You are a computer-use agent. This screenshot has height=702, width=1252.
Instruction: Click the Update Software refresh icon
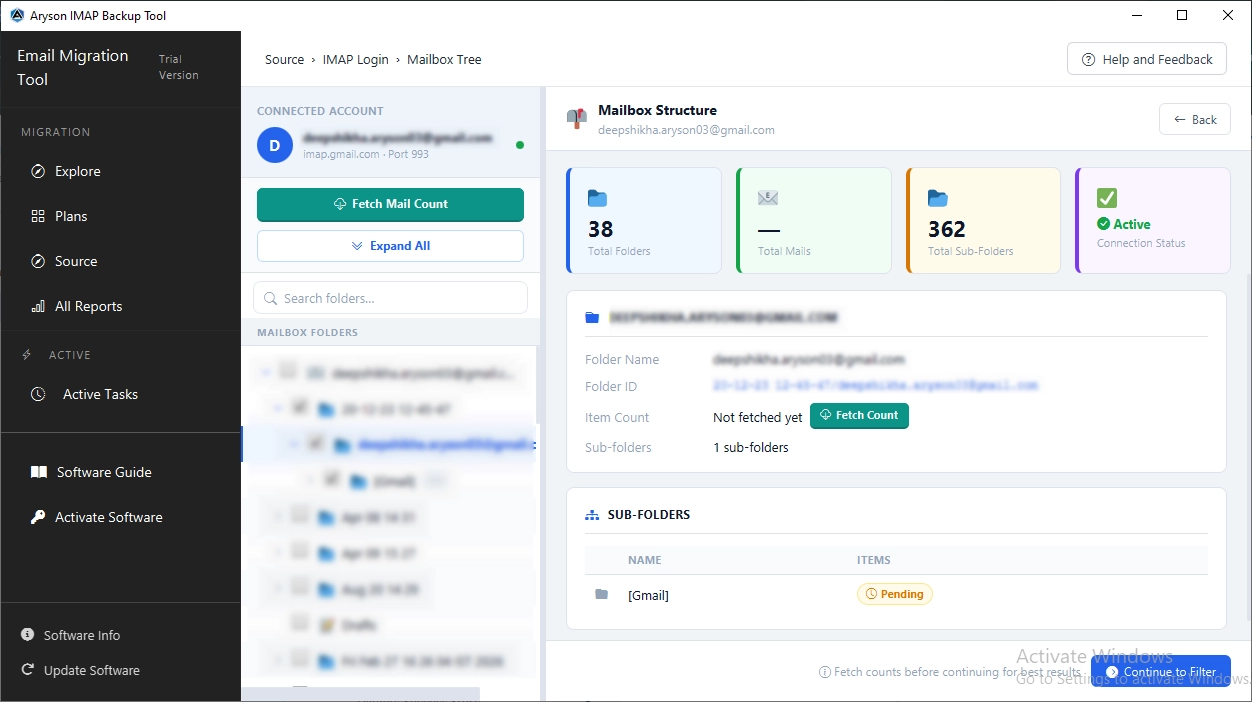tap(28, 670)
